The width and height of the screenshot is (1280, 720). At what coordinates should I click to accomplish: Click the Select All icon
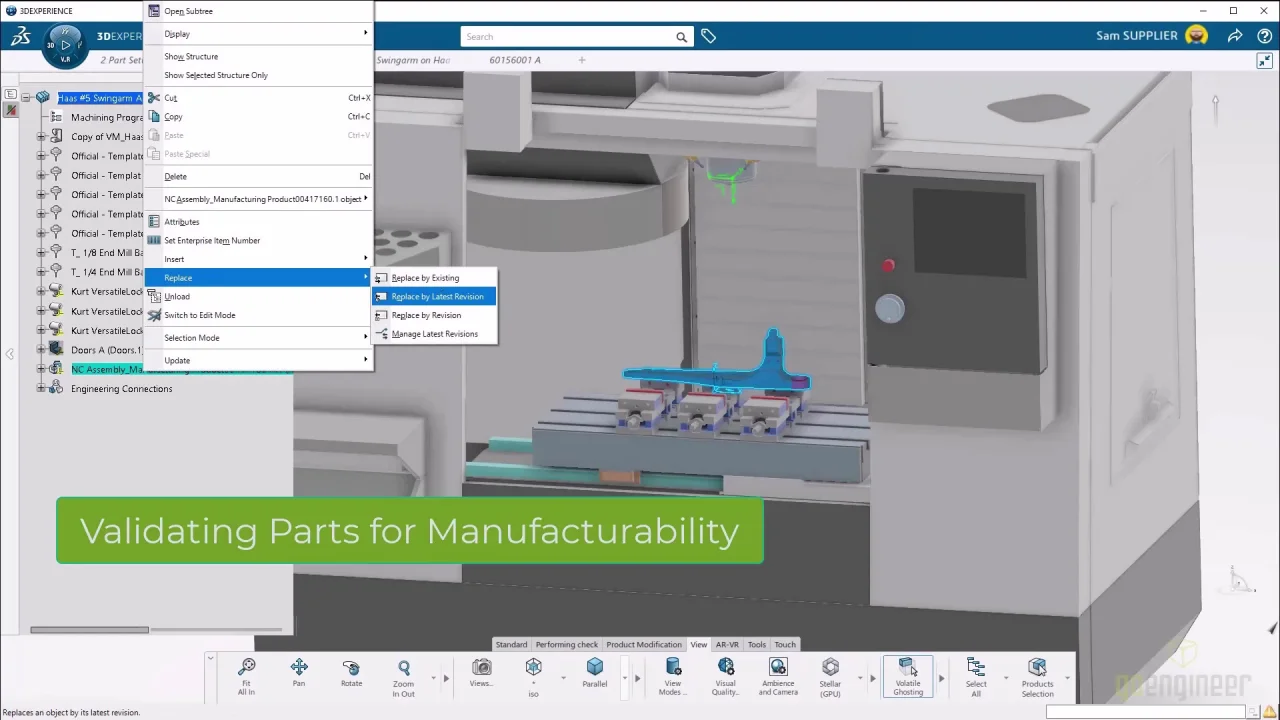click(976, 668)
